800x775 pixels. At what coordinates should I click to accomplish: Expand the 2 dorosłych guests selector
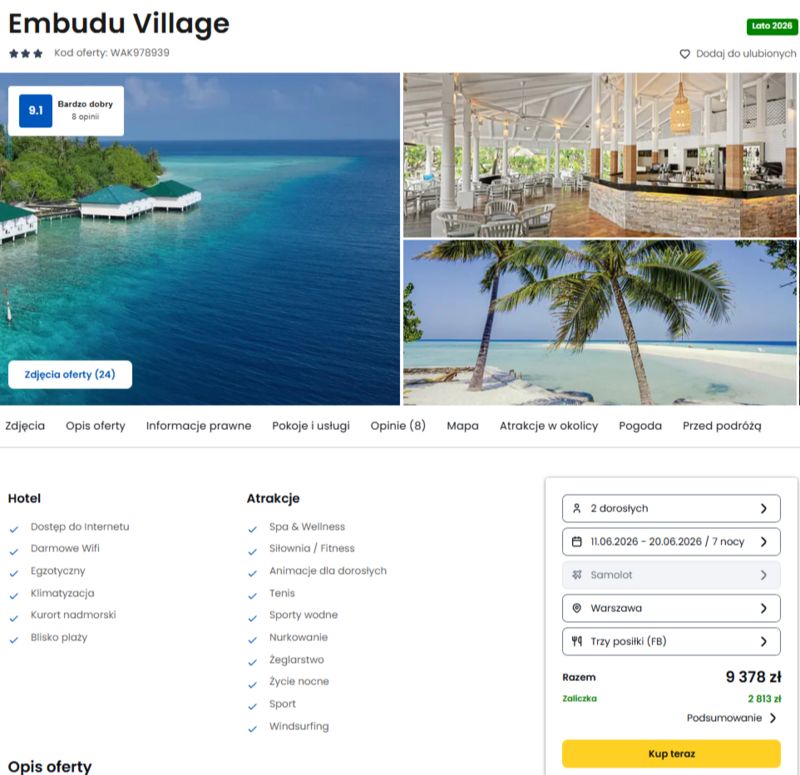click(671, 509)
